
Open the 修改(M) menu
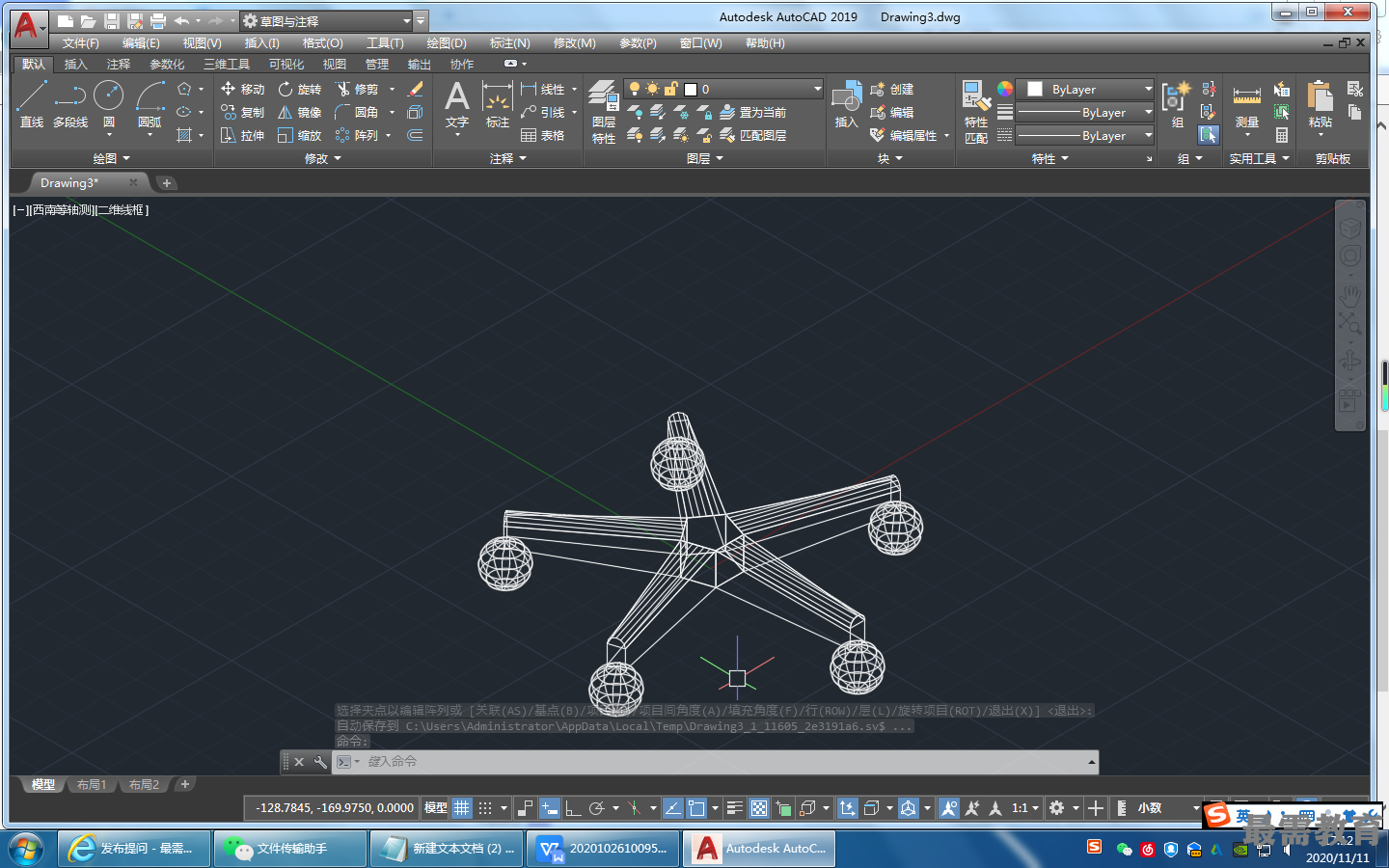click(575, 42)
